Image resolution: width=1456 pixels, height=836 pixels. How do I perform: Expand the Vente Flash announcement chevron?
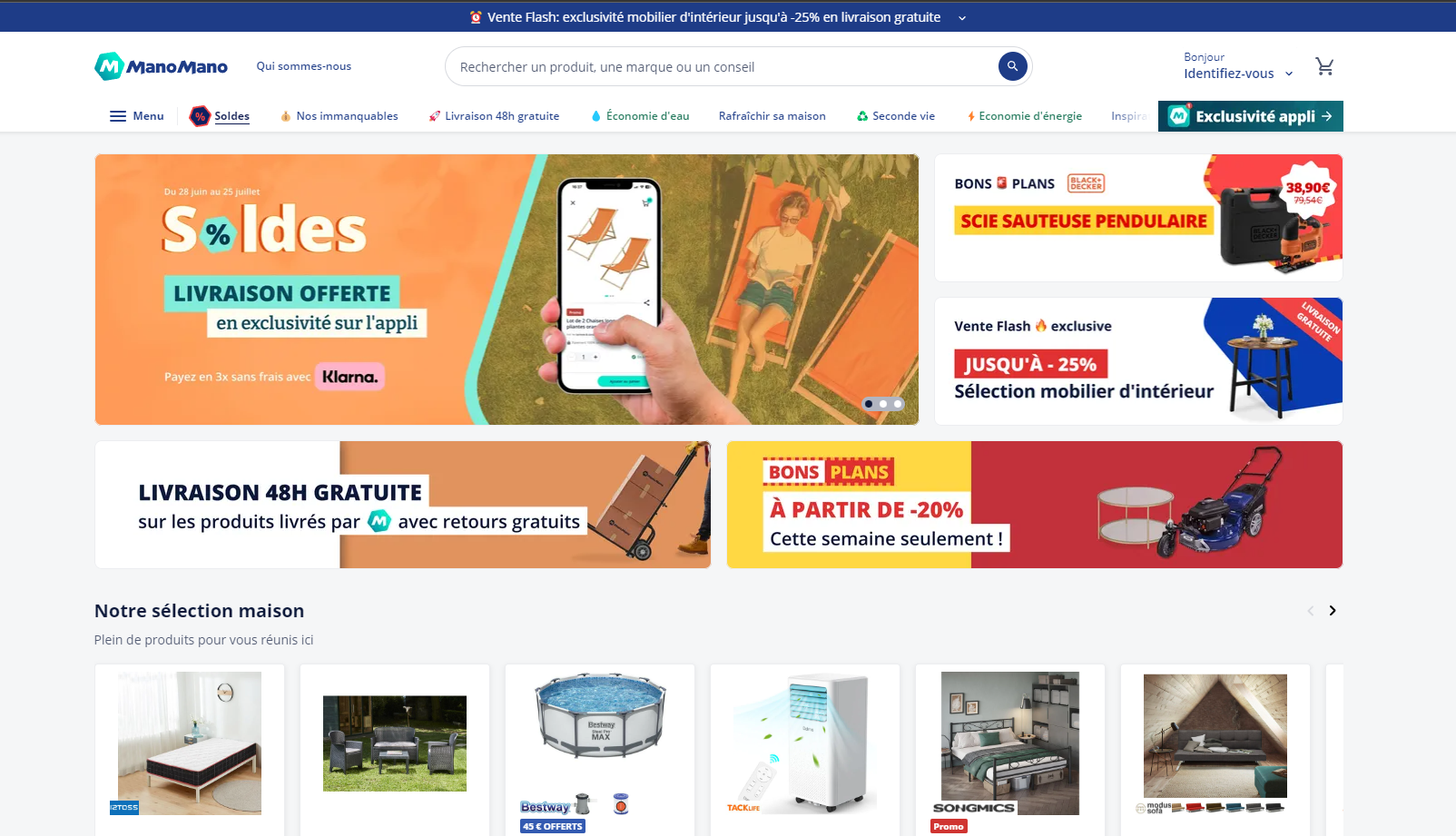click(962, 17)
